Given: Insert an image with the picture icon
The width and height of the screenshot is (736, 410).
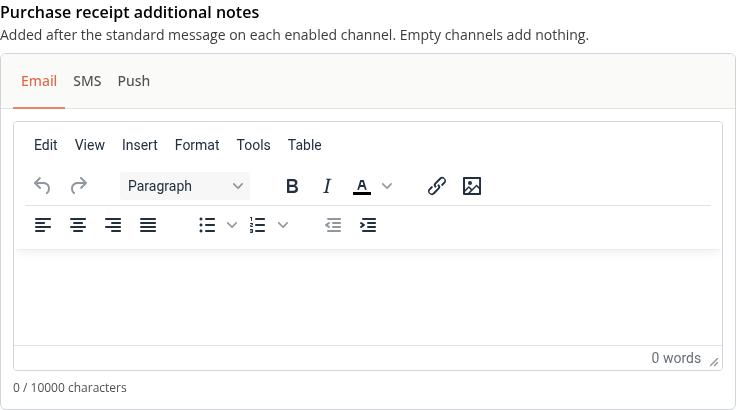Looking at the screenshot, I should (x=472, y=186).
